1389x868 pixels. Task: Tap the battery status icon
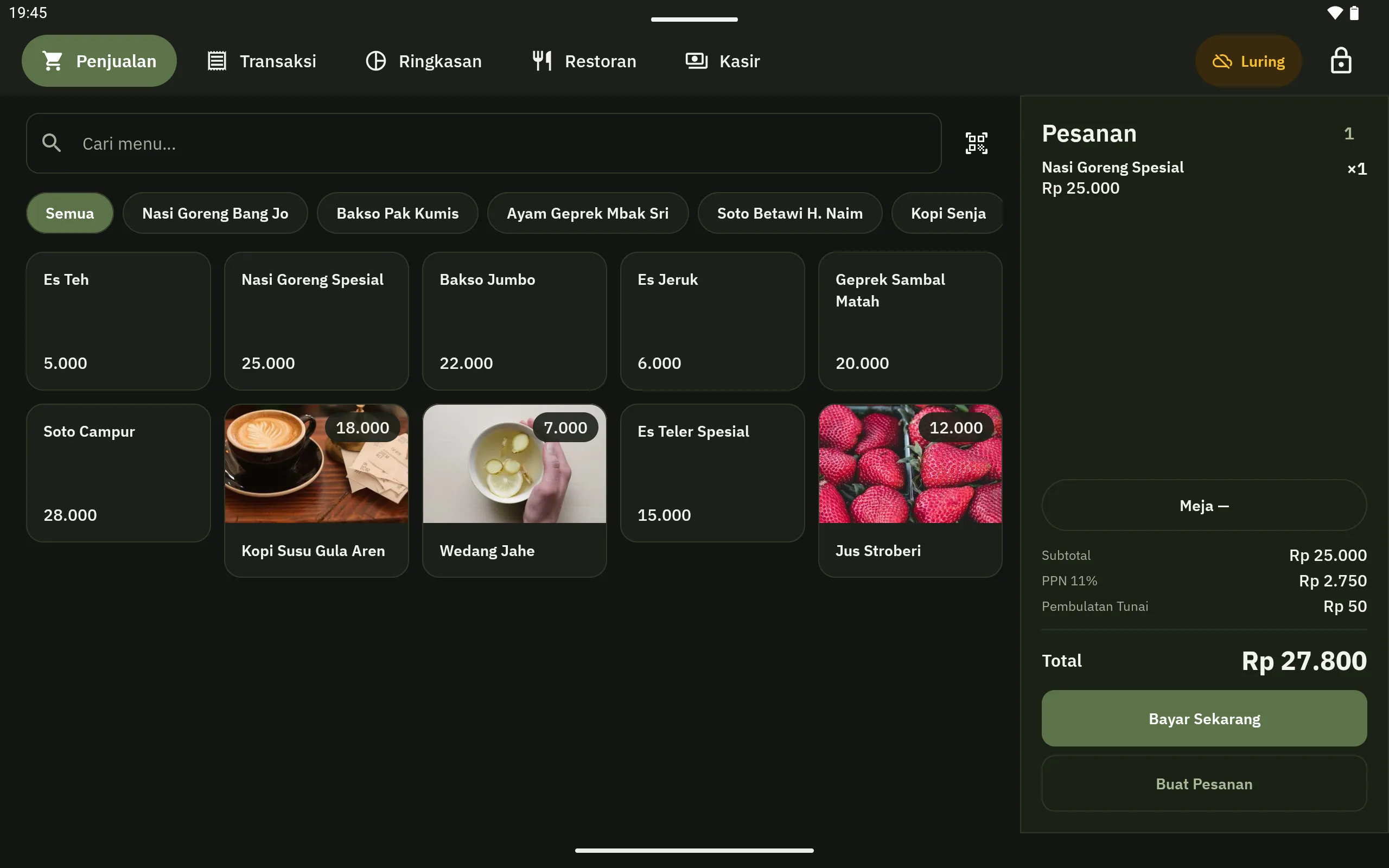point(1355,12)
